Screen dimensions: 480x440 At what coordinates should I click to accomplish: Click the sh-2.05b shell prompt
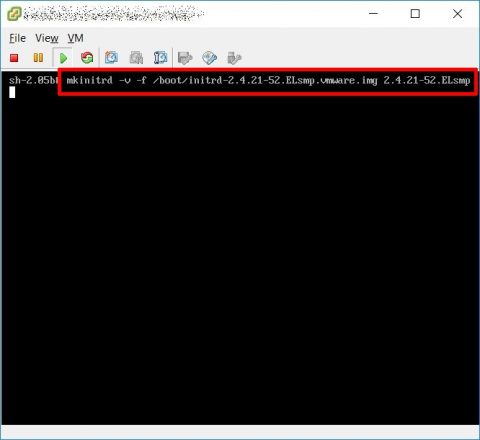coord(34,81)
